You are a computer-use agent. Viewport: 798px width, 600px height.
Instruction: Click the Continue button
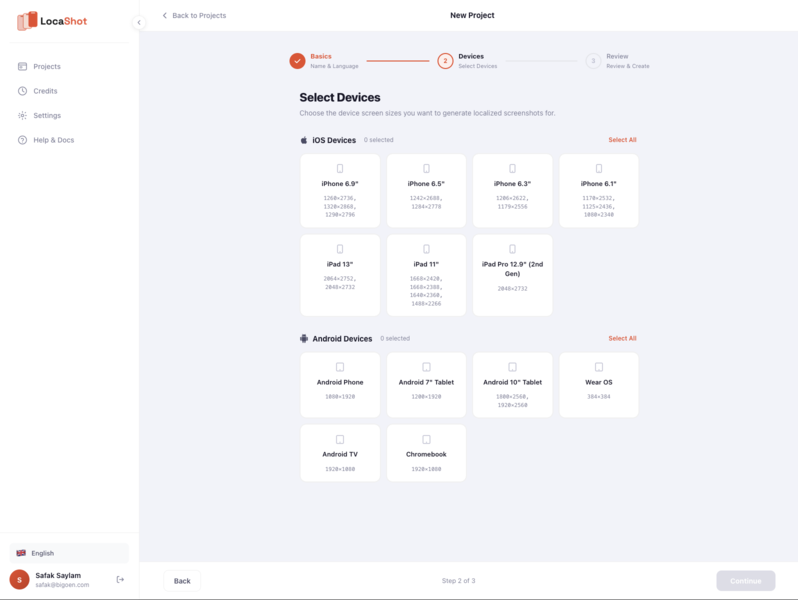click(x=745, y=581)
